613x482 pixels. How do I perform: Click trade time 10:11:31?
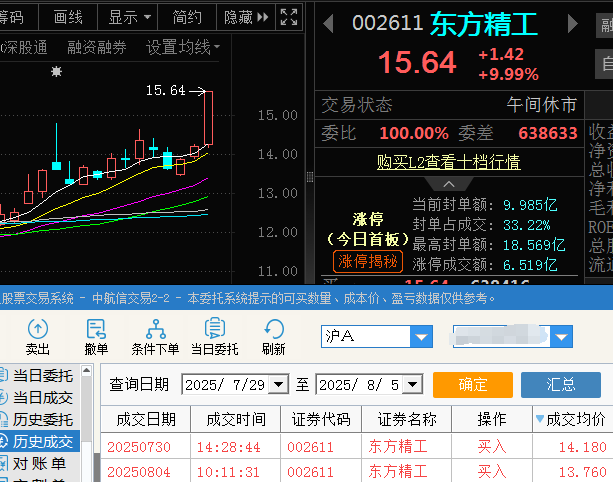point(228,472)
